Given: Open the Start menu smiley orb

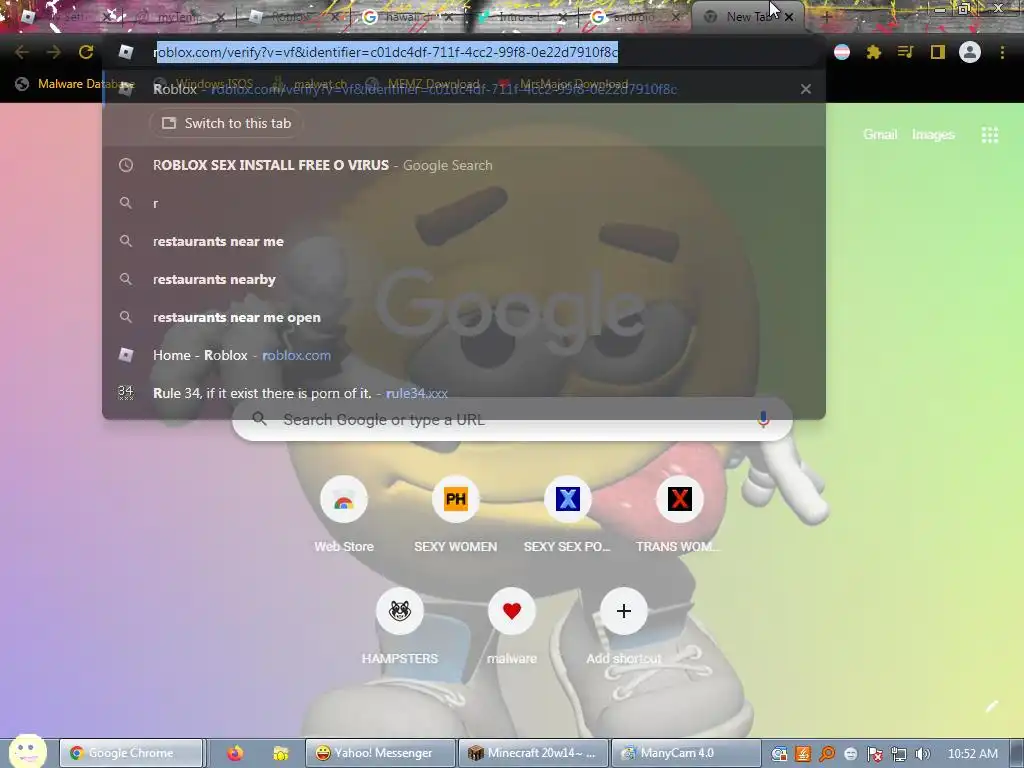Looking at the screenshot, I should click(x=27, y=751).
